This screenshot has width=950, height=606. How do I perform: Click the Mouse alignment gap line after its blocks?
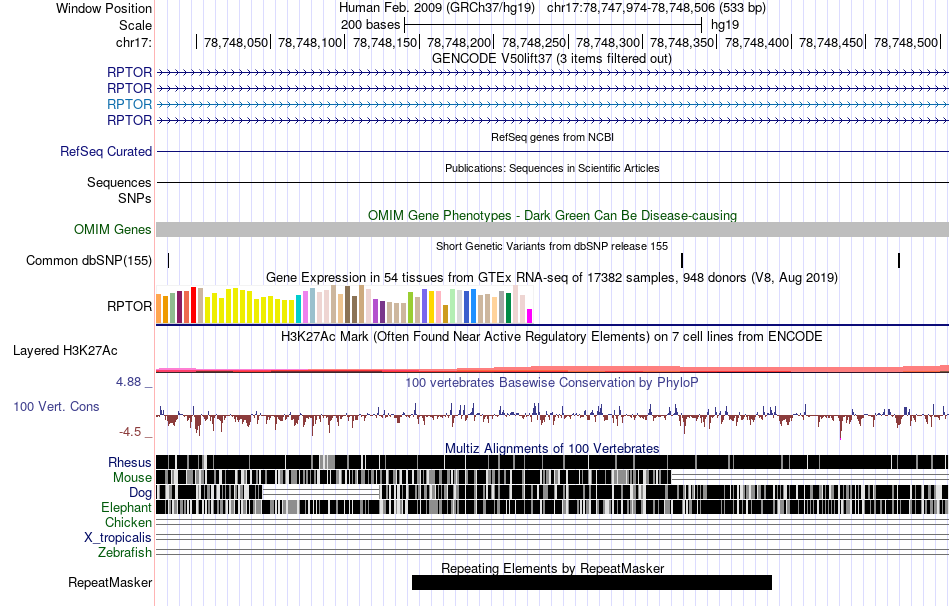(x=810, y=478)
